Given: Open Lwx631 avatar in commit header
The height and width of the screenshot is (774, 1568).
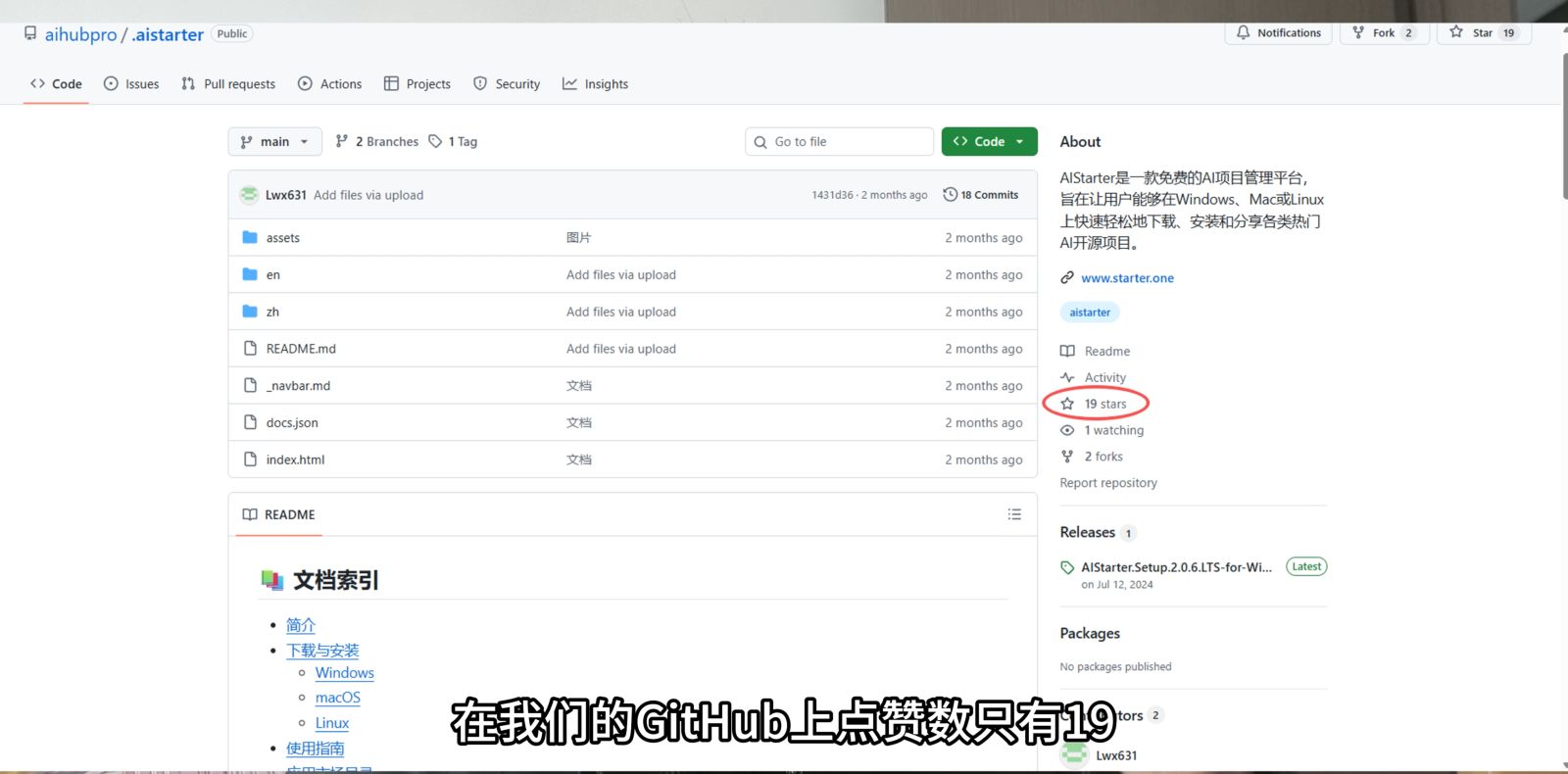Looking at the screenshot, I should click(249, 195).
